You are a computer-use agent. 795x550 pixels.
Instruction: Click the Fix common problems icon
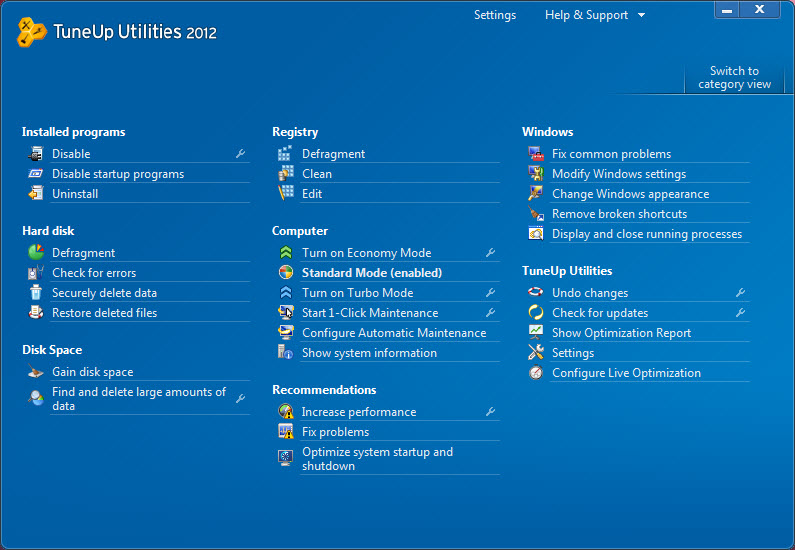(x=535, y=154)
